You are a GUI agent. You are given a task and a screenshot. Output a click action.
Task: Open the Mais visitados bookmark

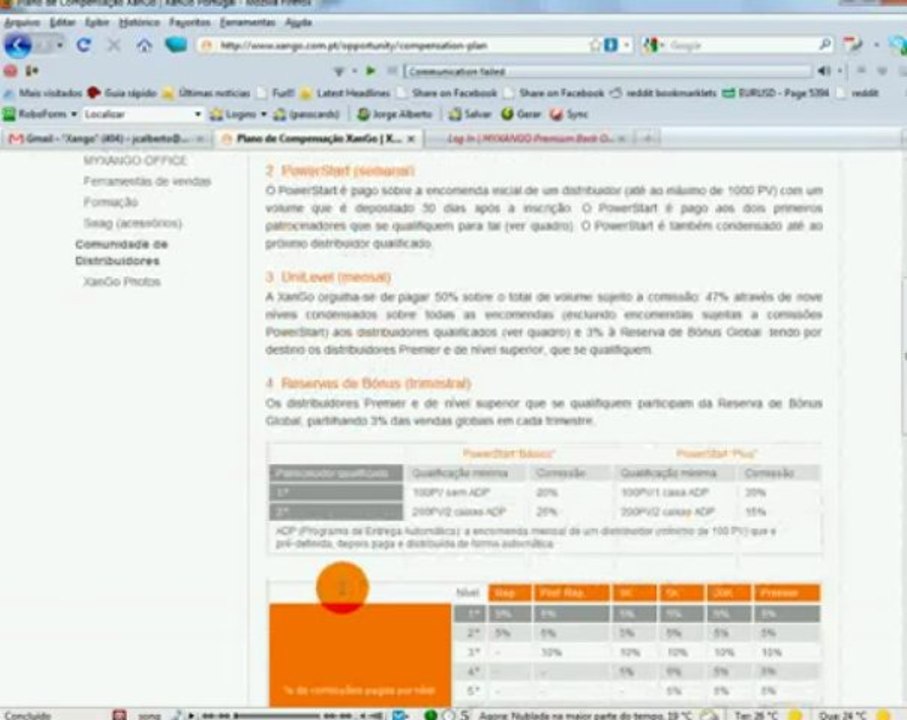[x=43, y=93]
